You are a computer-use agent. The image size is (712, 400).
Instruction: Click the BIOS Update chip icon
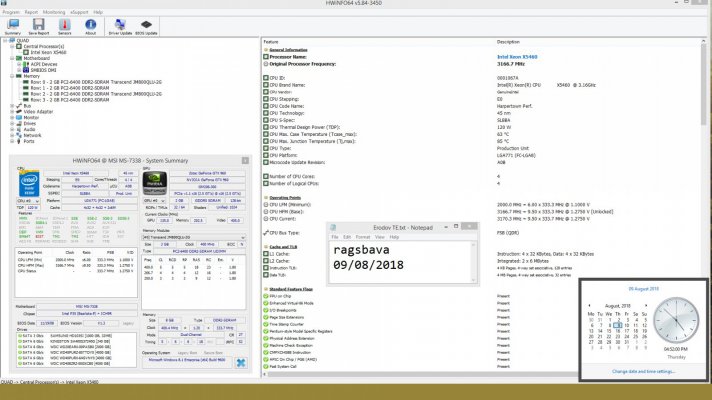tap(146, 26)
